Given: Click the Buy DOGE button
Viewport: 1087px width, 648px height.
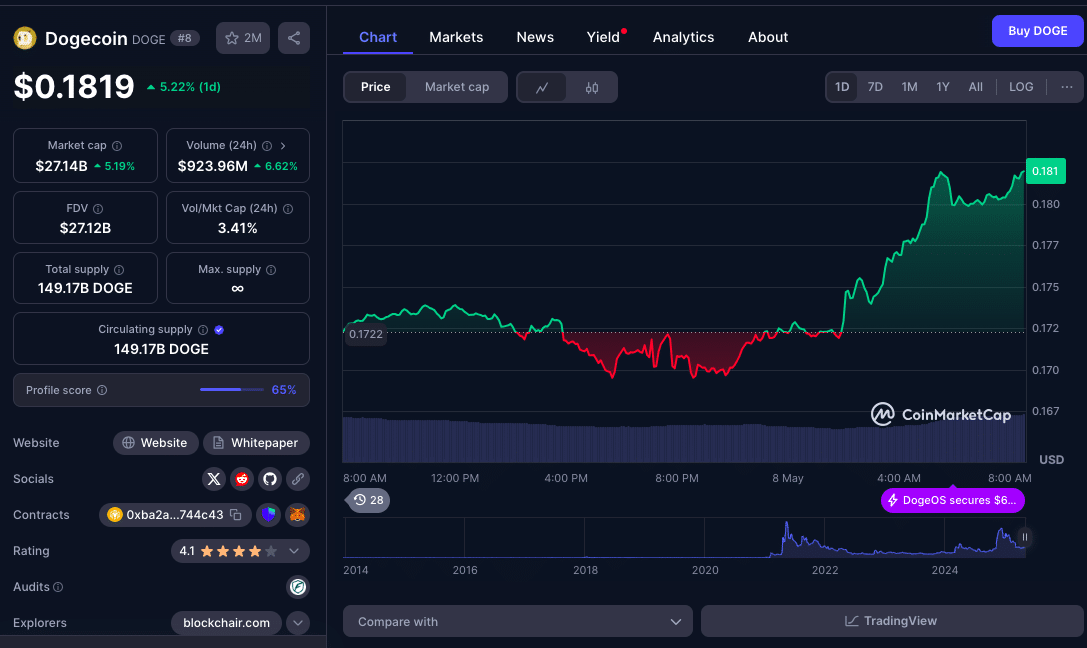Looking at the screenshot, I should [x=1037, y=31].
